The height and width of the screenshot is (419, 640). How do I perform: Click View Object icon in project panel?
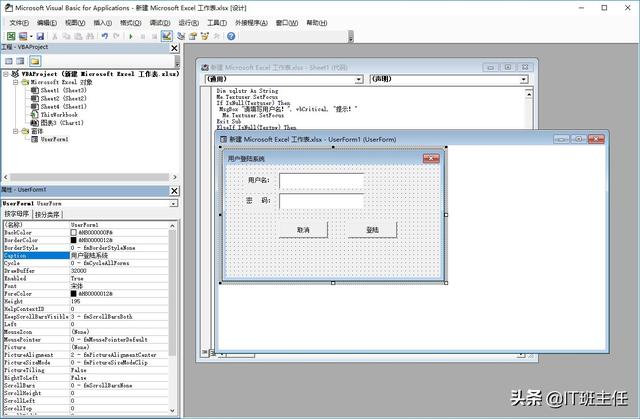click(21, 61)
